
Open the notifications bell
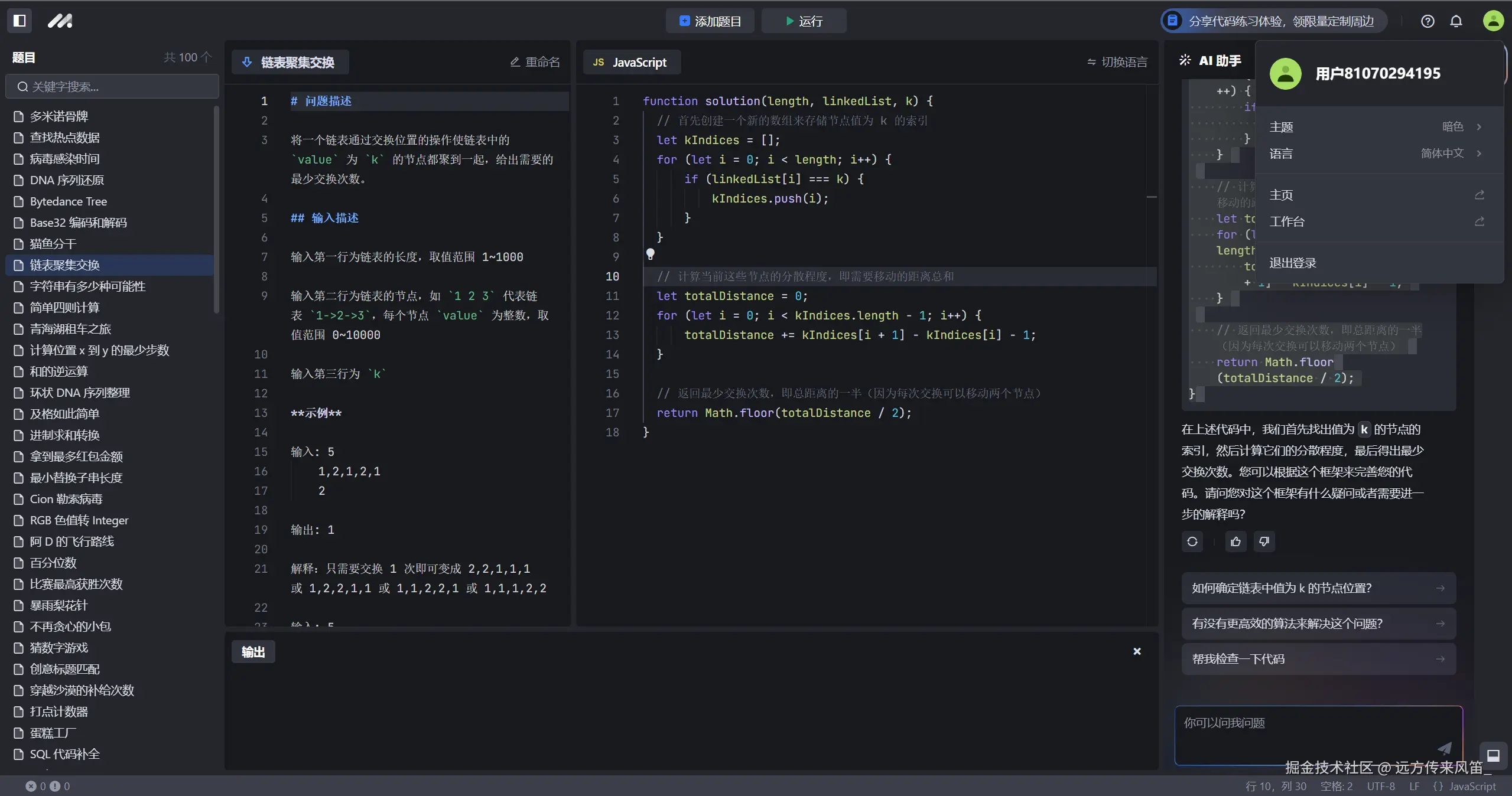pos(1456,21)
